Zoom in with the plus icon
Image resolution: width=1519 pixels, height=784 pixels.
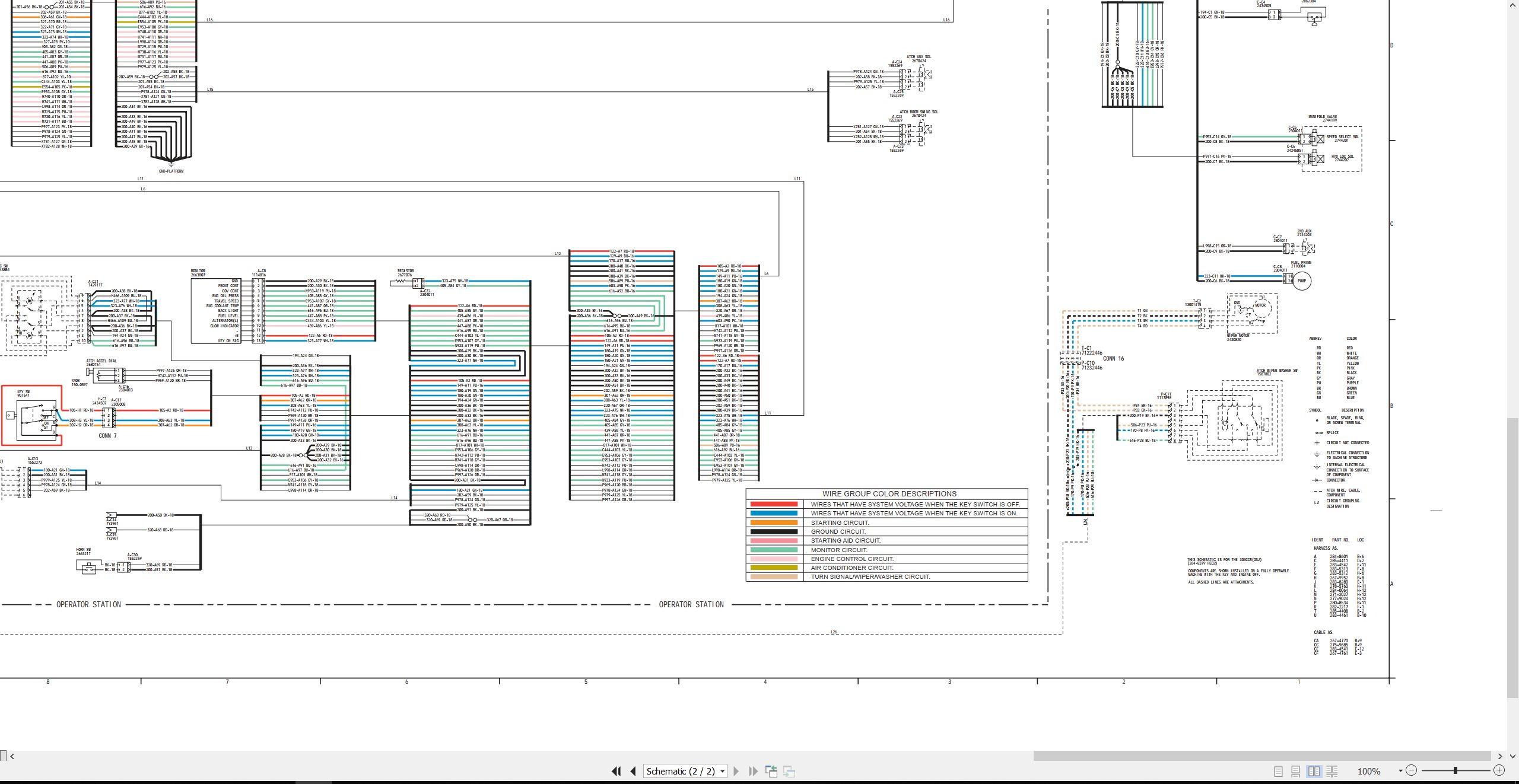[1499, 770]
